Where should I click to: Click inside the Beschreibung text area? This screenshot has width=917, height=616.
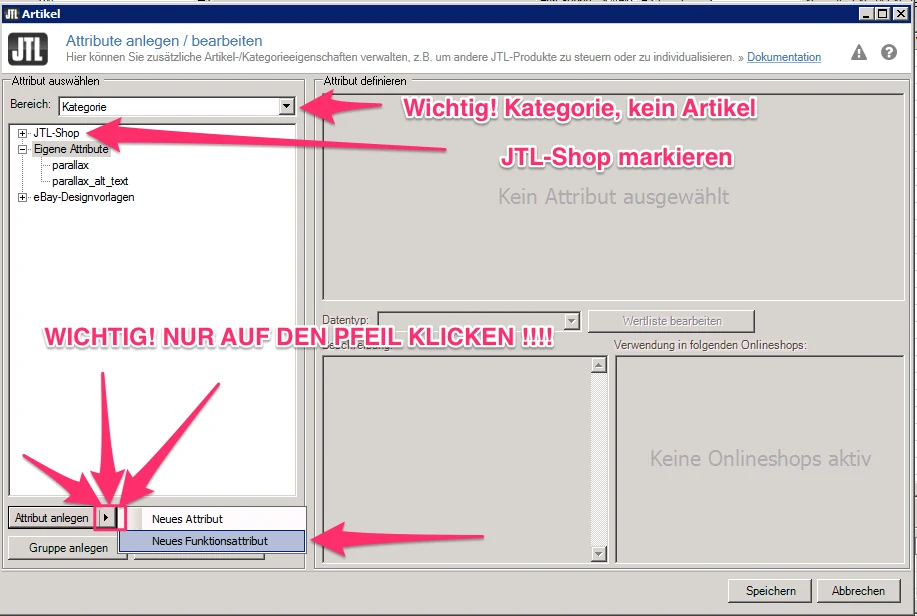[x=457, y=459]
